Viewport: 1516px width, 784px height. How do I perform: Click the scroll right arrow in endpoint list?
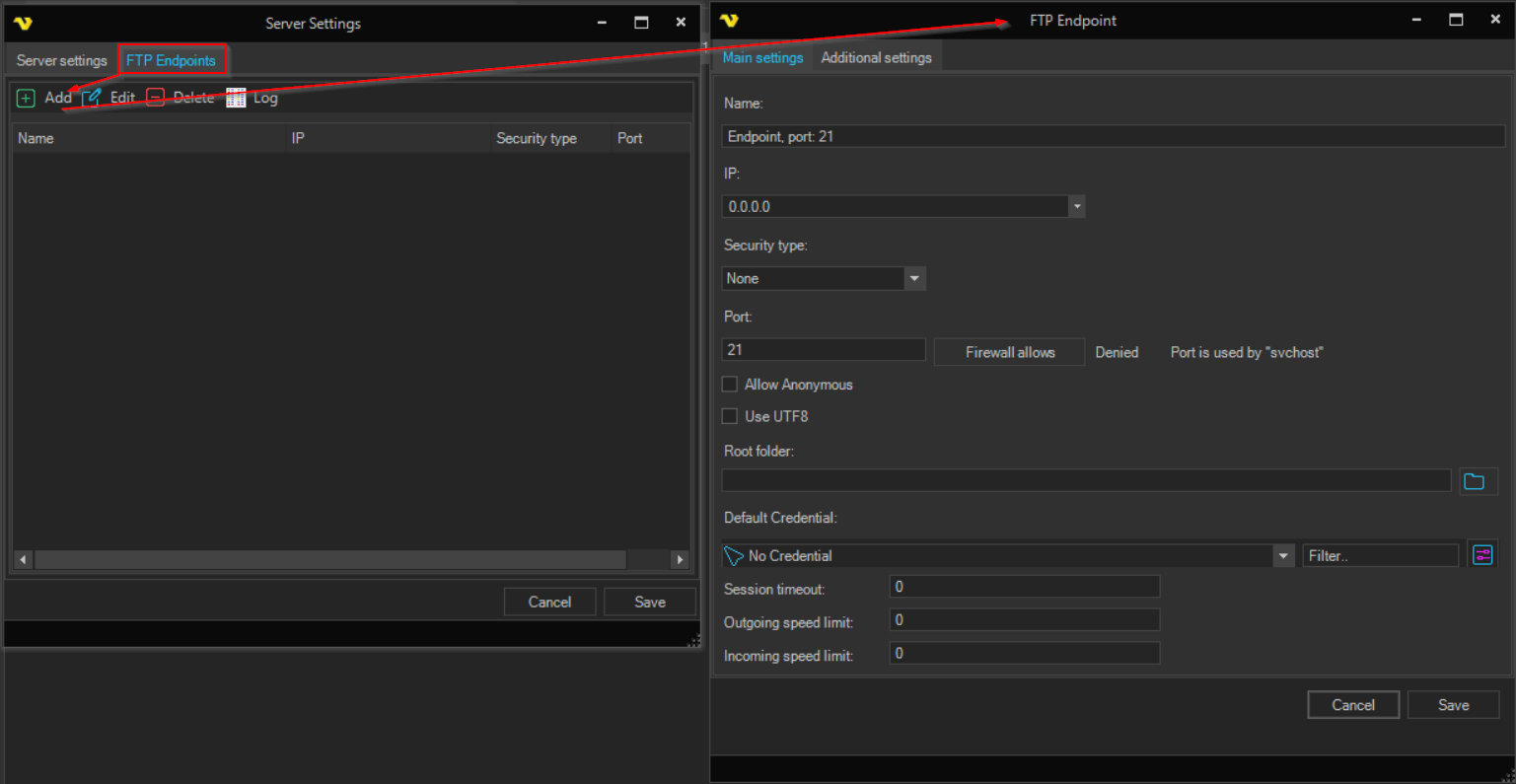click(679, 559)
